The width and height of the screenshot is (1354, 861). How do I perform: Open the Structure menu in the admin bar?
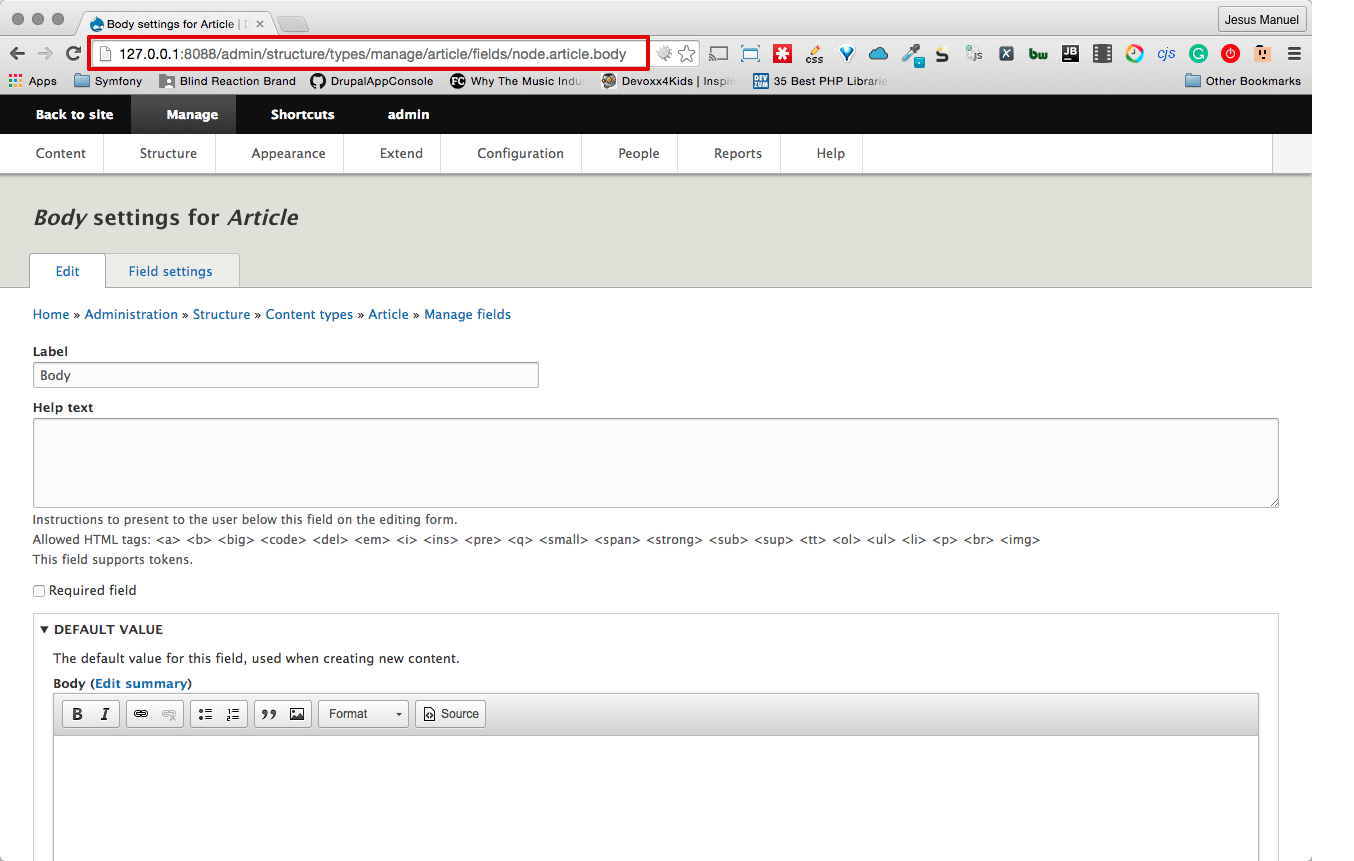[x=168, y=153]
